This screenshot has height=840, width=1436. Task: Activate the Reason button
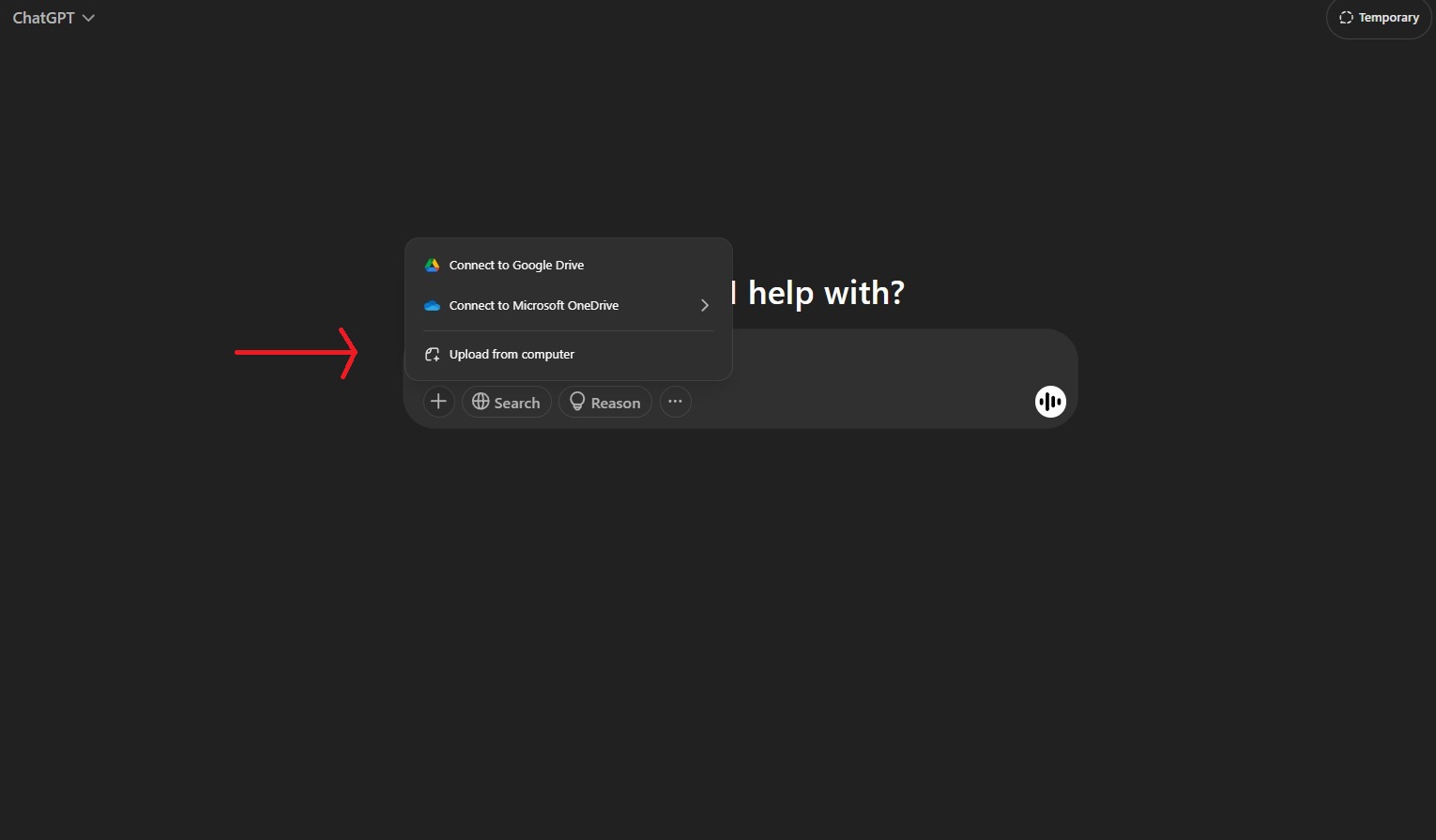coord(605,402)
